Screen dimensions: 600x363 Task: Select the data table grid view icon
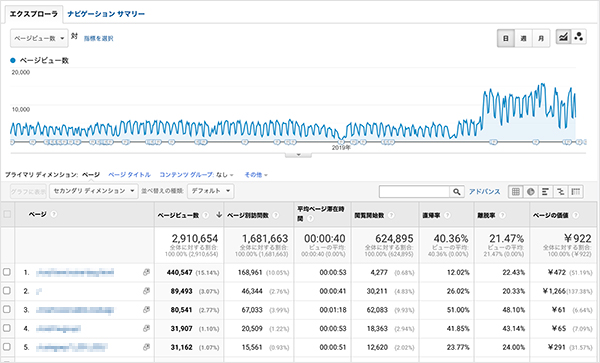tap(515, 192)
